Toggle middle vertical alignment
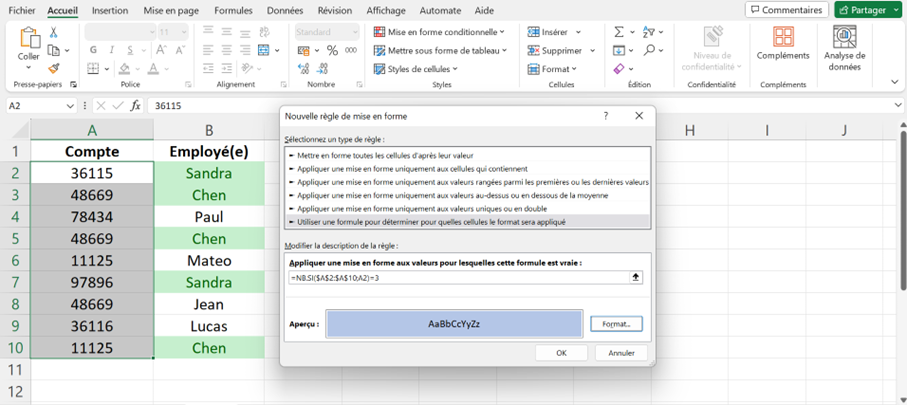This screenshot has height=405, width=907. point(227,32)
